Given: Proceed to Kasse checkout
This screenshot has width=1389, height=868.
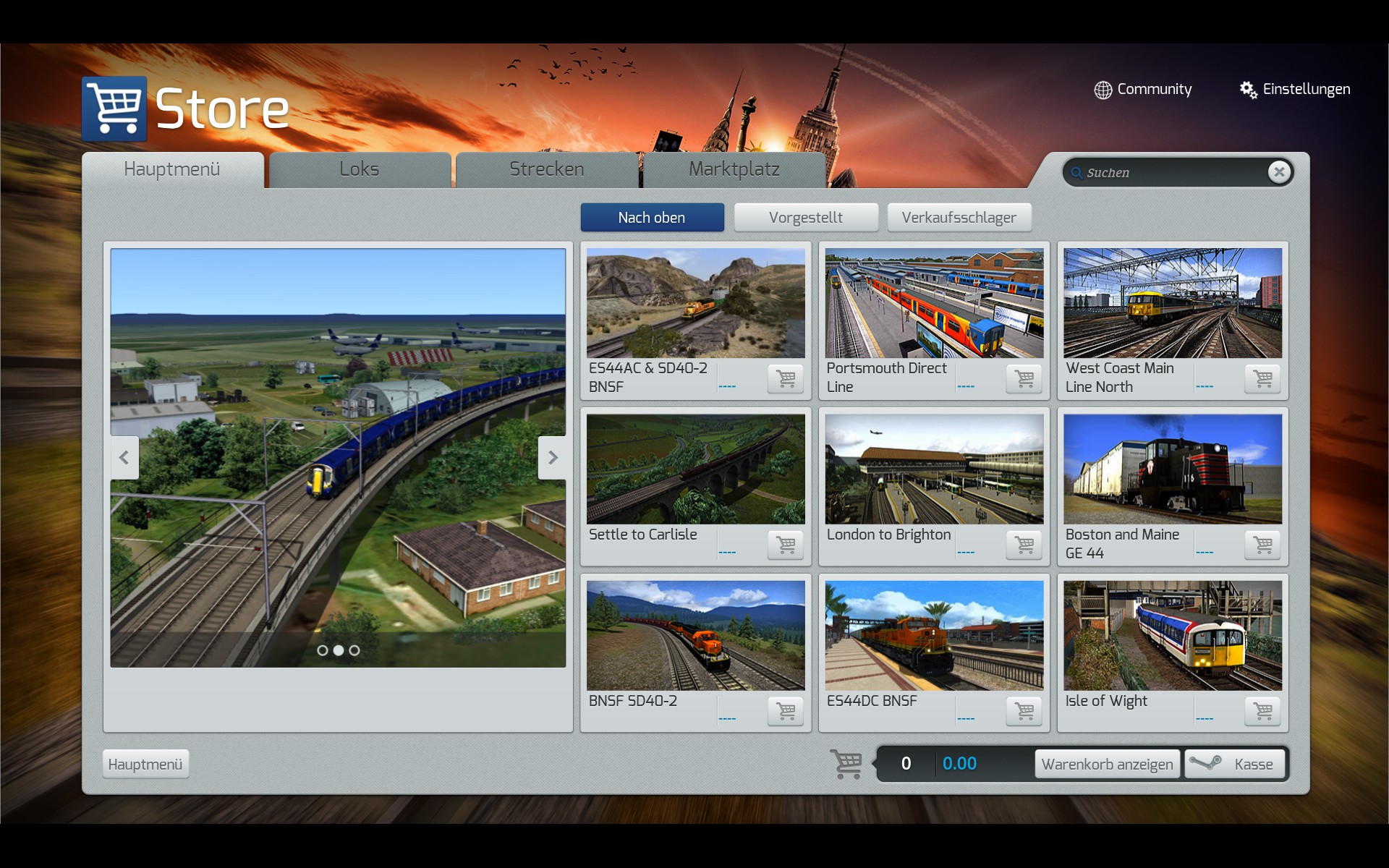Looking at the screenshot, I should (1235, 765).
